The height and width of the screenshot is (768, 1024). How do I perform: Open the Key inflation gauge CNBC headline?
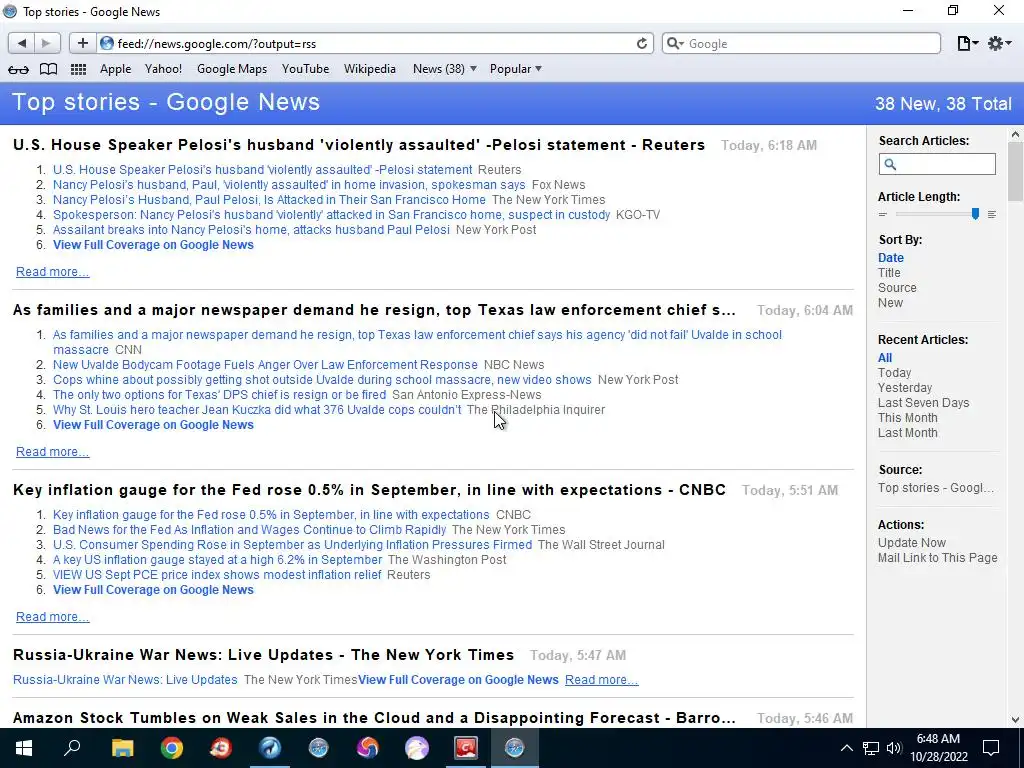[271, 515]
